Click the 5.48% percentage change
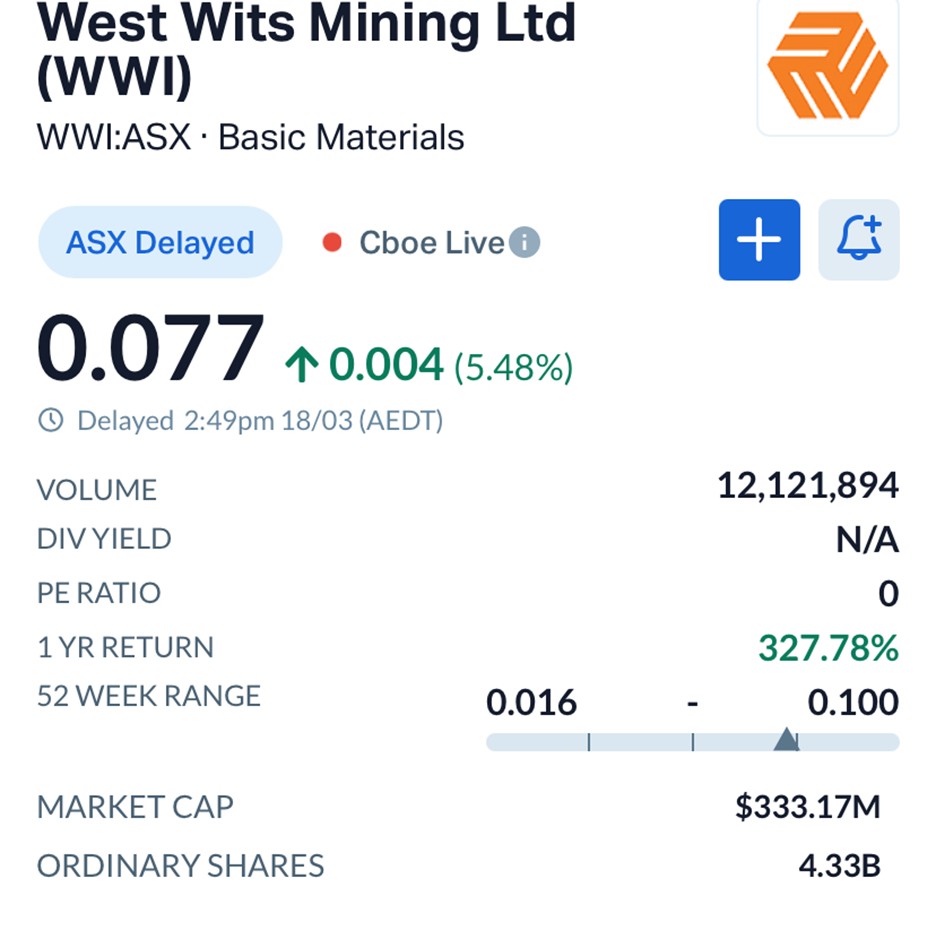This screenshot has height=930, width=936. (513, 368)
